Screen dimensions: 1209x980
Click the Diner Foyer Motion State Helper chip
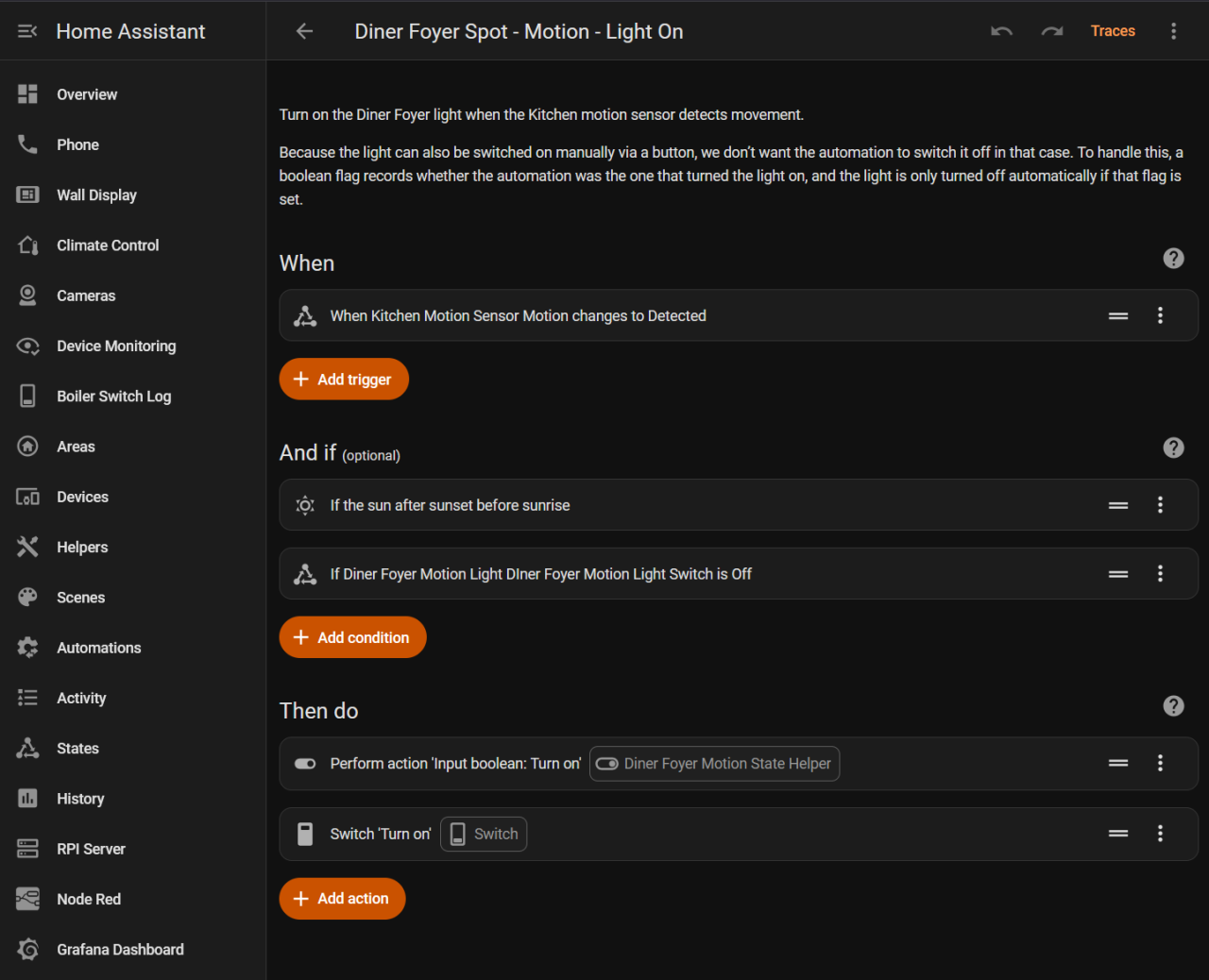[x=715, y=764]
